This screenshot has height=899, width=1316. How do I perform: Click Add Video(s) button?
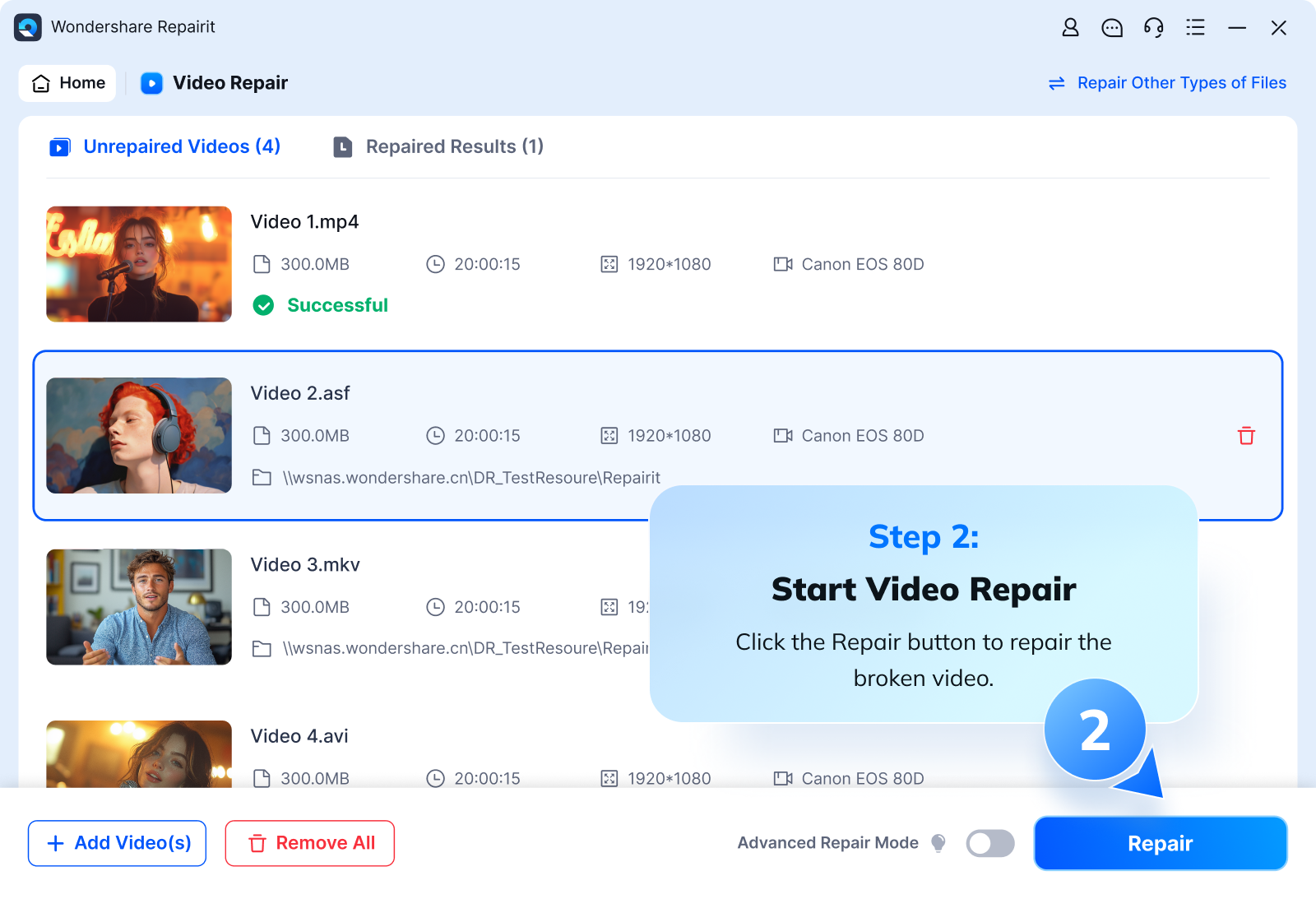[117, 843]
